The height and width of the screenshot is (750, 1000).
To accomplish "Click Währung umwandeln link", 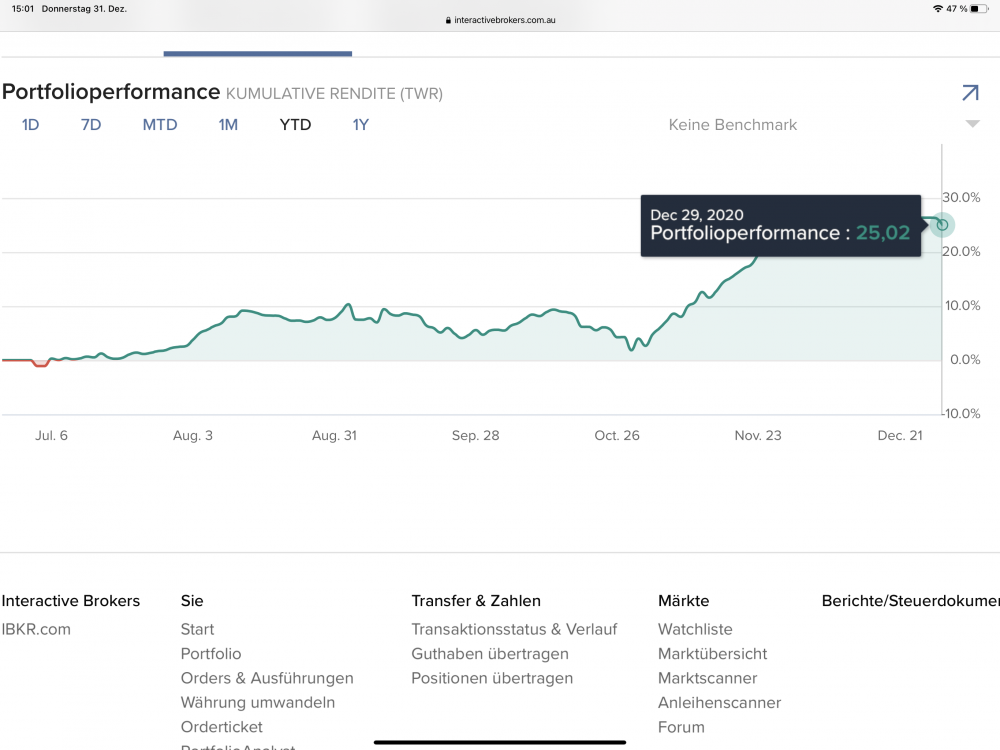I will [258, 702].
